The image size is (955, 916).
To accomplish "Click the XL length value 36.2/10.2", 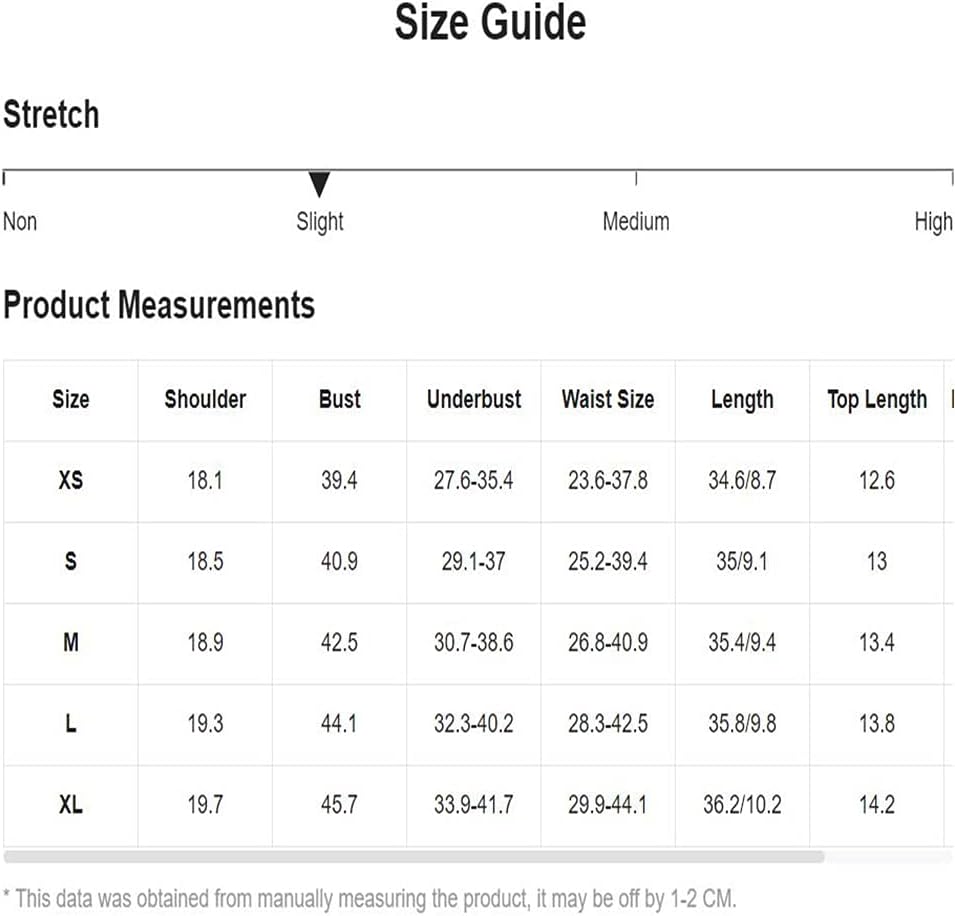I will [742, 805].
